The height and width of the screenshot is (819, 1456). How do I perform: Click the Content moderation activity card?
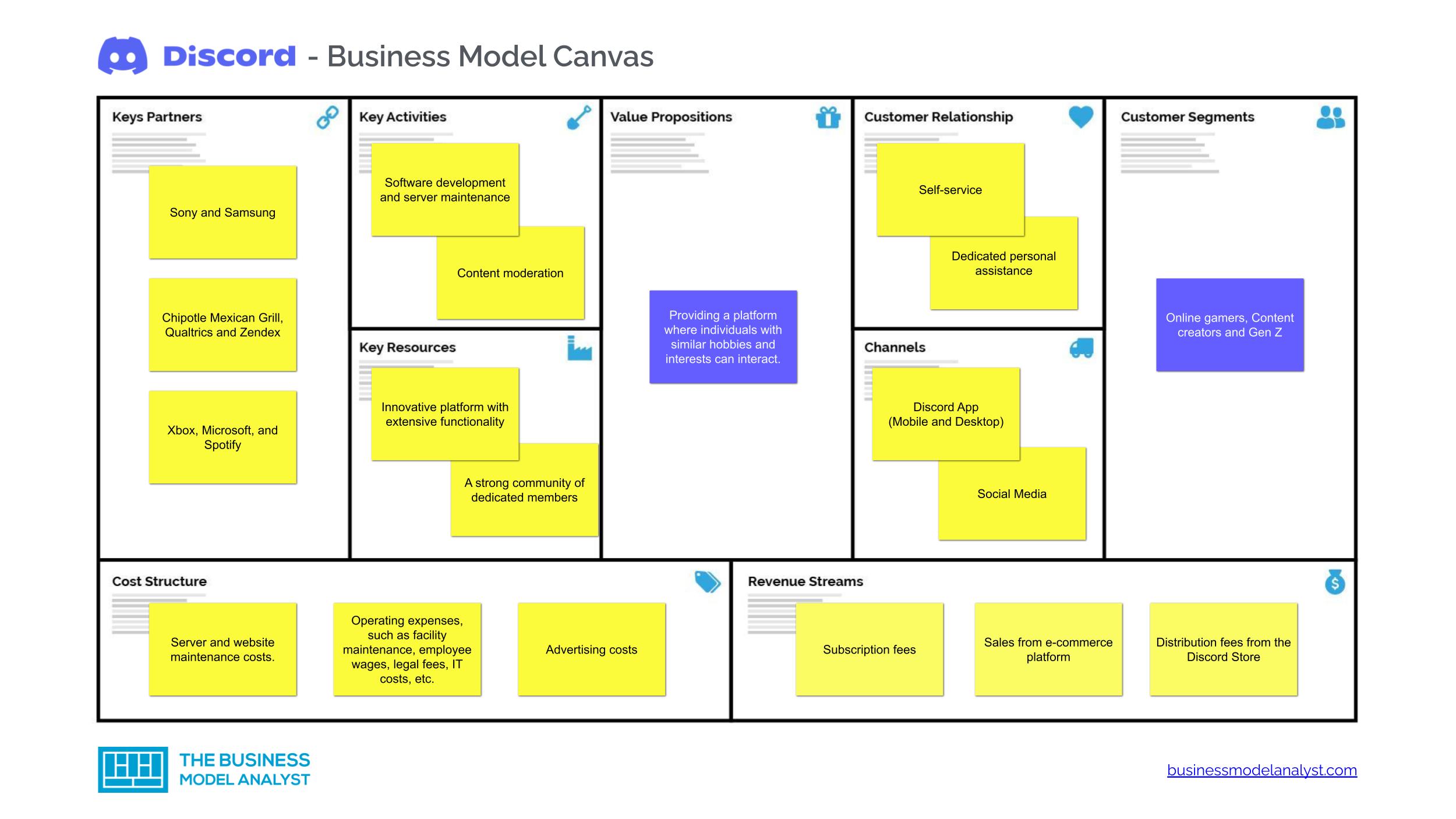coord(510,273)
